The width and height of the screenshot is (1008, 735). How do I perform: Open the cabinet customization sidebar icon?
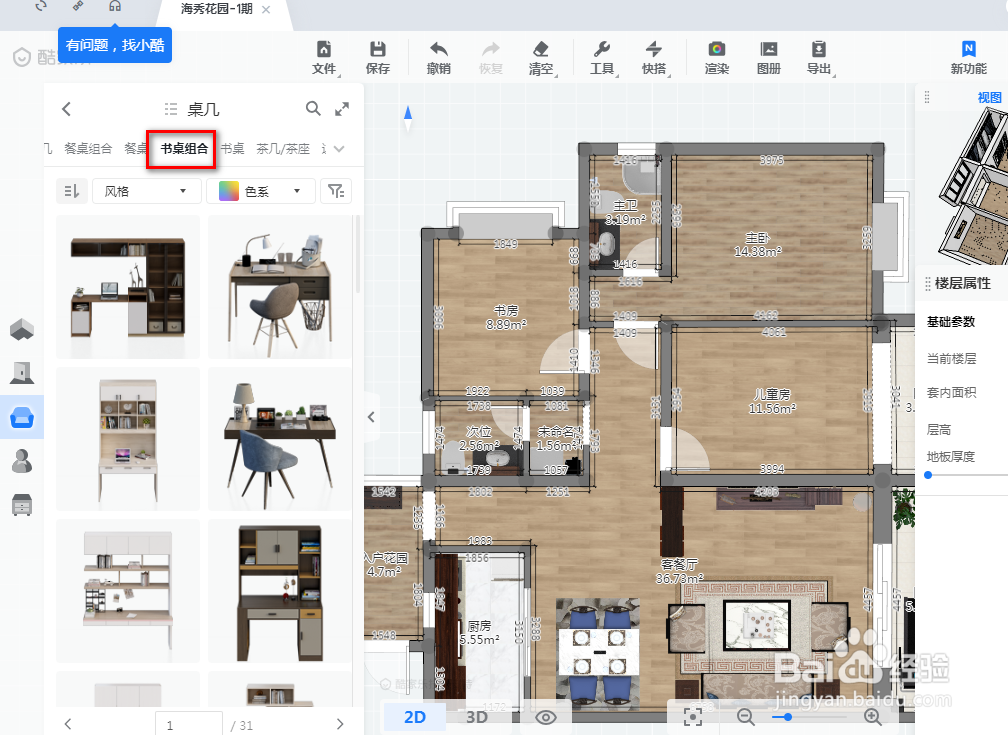pos(22,505)
